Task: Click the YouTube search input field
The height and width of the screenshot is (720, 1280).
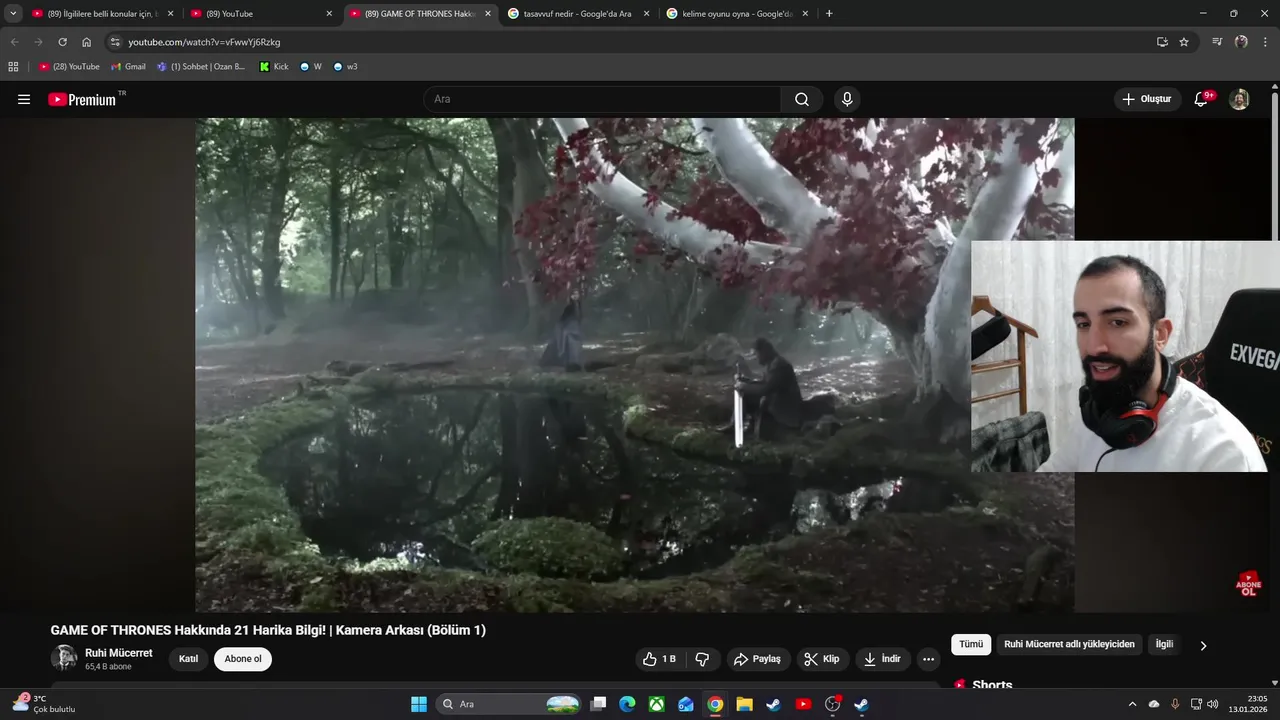Action: (x=602, y=99)
